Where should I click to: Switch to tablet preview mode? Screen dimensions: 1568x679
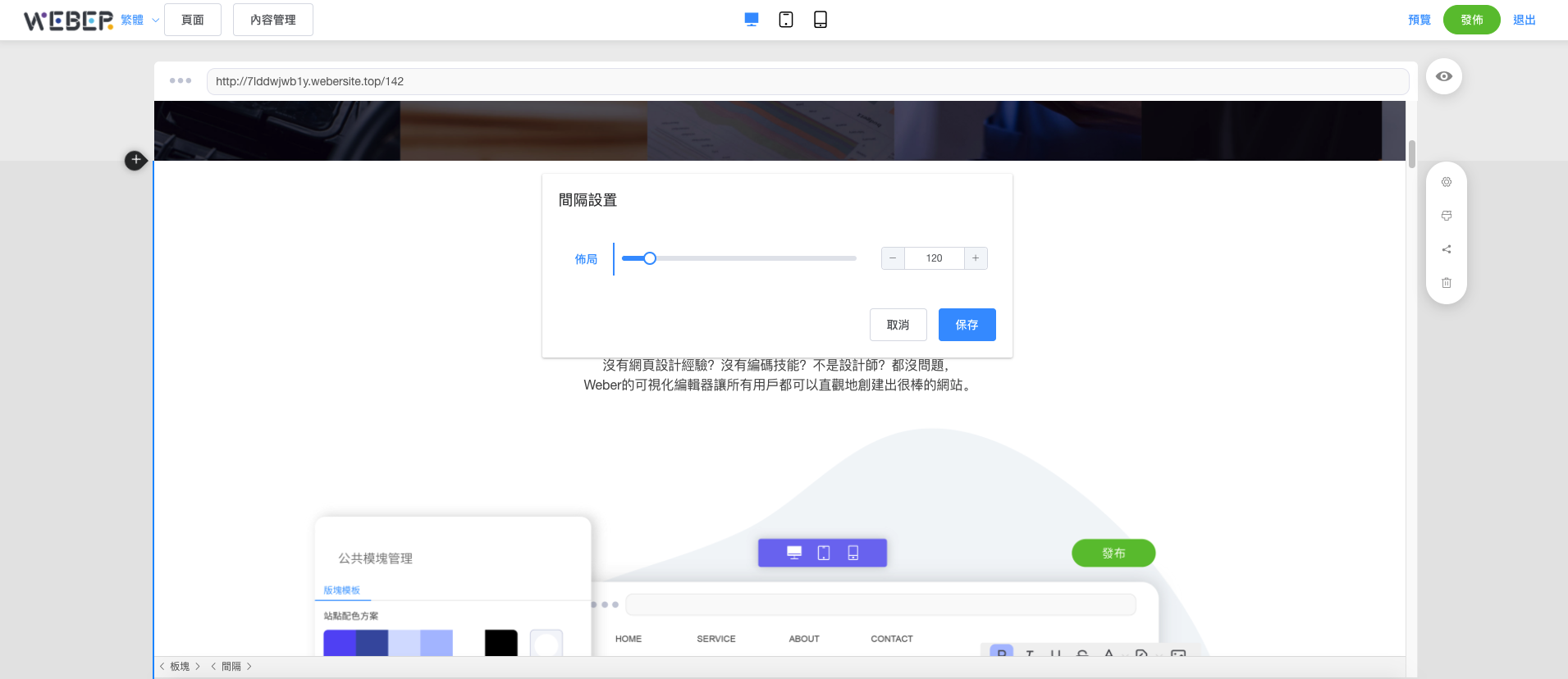click(786, 20)
